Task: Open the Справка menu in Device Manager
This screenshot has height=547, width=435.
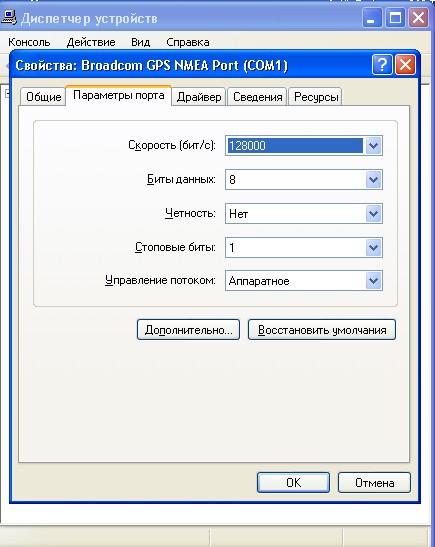Action: pos(188,42)
